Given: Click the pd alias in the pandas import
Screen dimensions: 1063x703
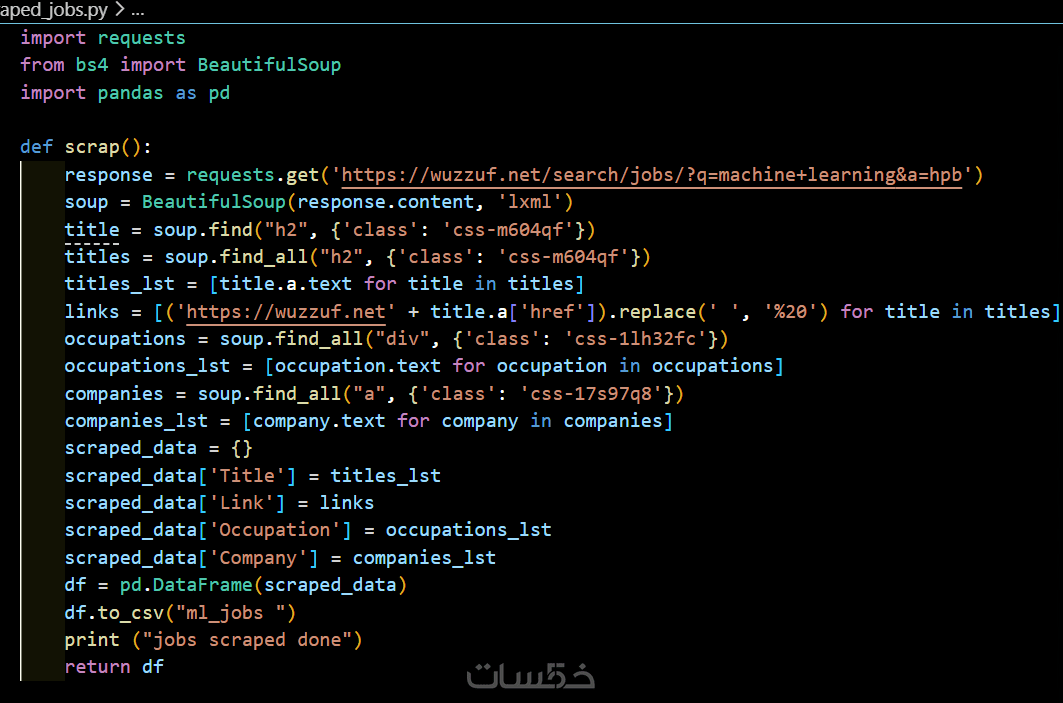Looking at the screenshot, I should [219, 93].
